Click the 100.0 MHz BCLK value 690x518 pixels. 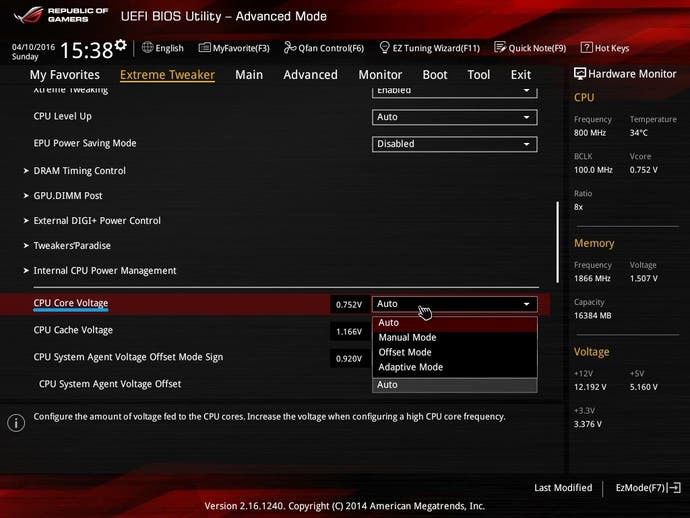click(593, 170)
